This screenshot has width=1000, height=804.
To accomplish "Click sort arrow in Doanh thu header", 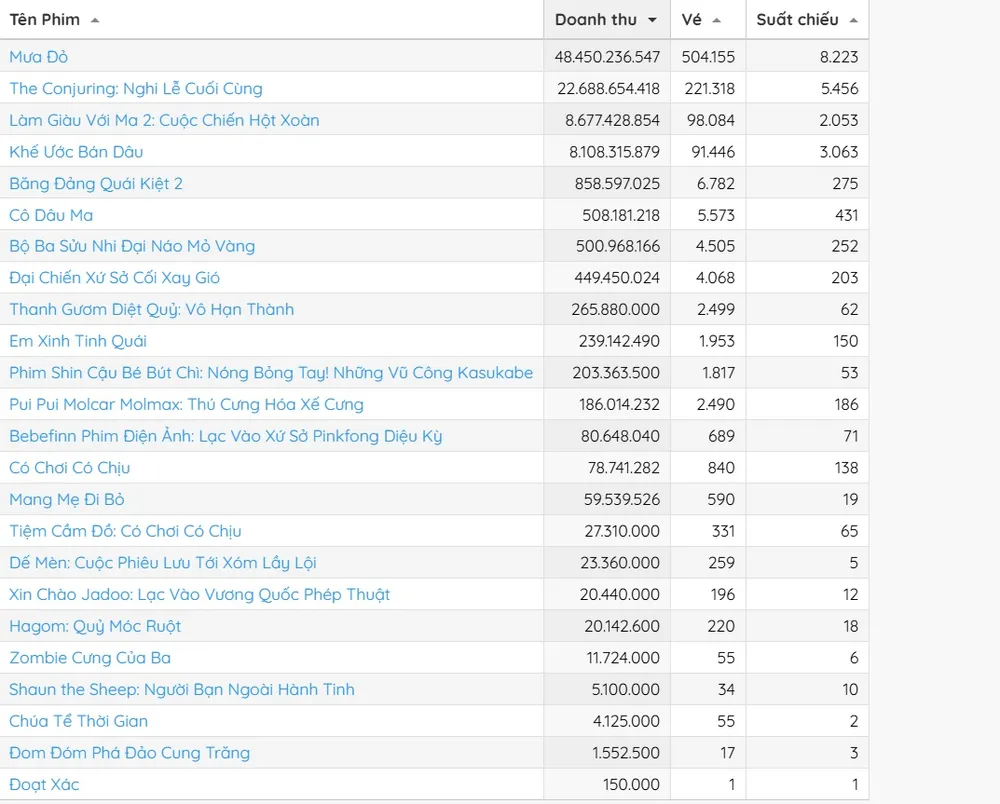I will click(x=653, y=20).
